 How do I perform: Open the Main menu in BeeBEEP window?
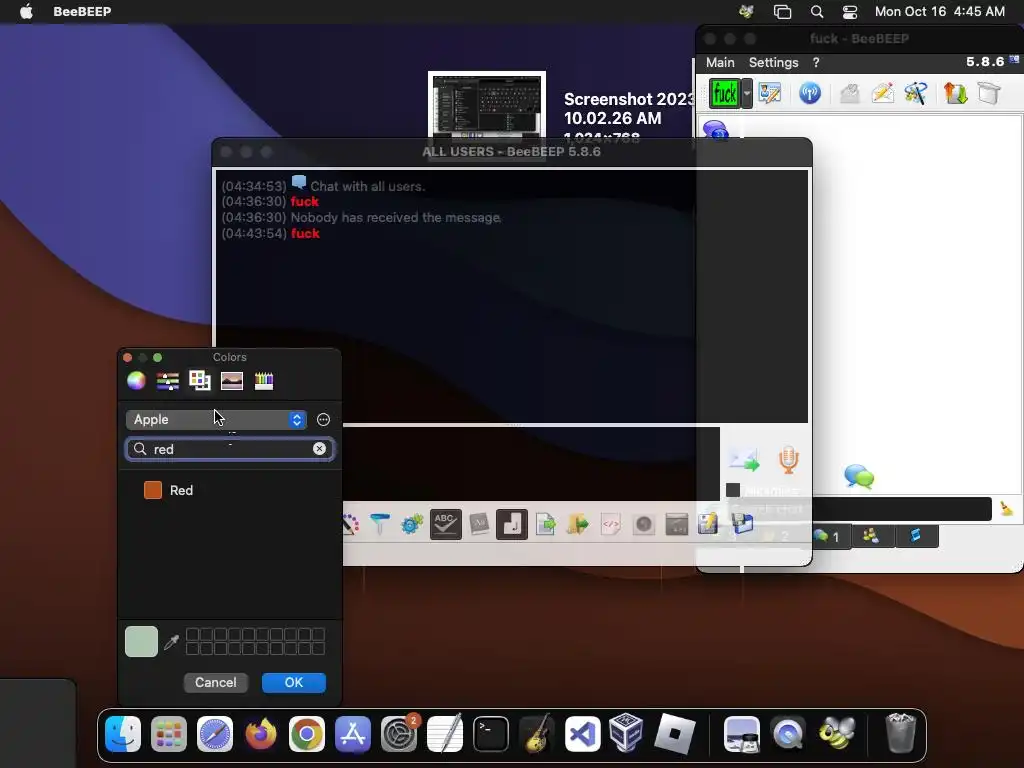click(x=720, y=62)
